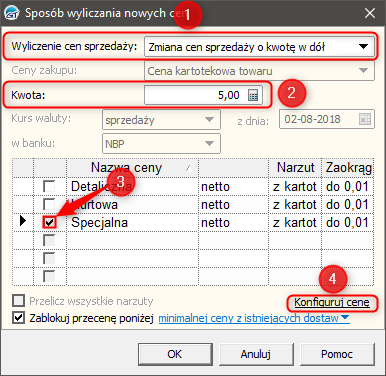Enable the Detaliczna price checkbox
386x376 pixels.
tap(49, 186)
